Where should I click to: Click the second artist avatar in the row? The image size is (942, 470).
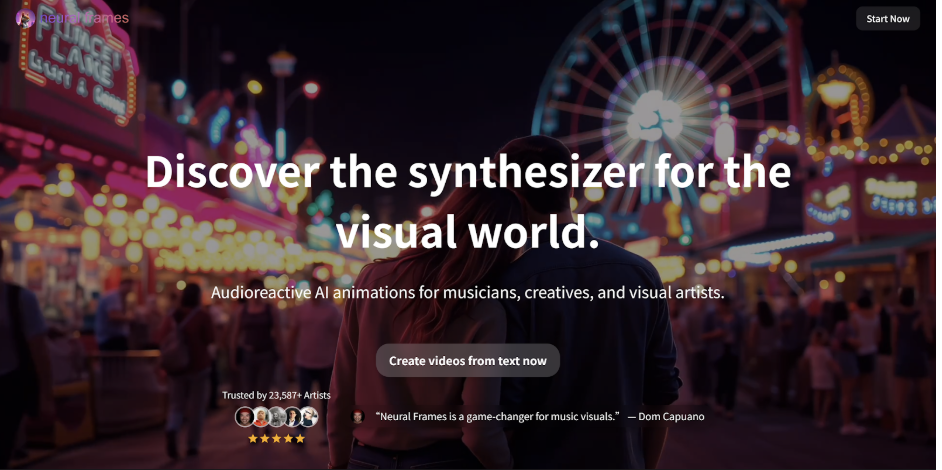260,417
